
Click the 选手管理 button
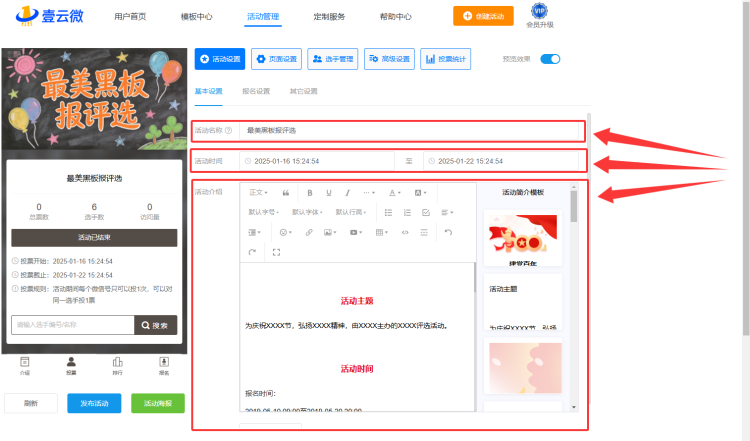click(x=333, y=59)
